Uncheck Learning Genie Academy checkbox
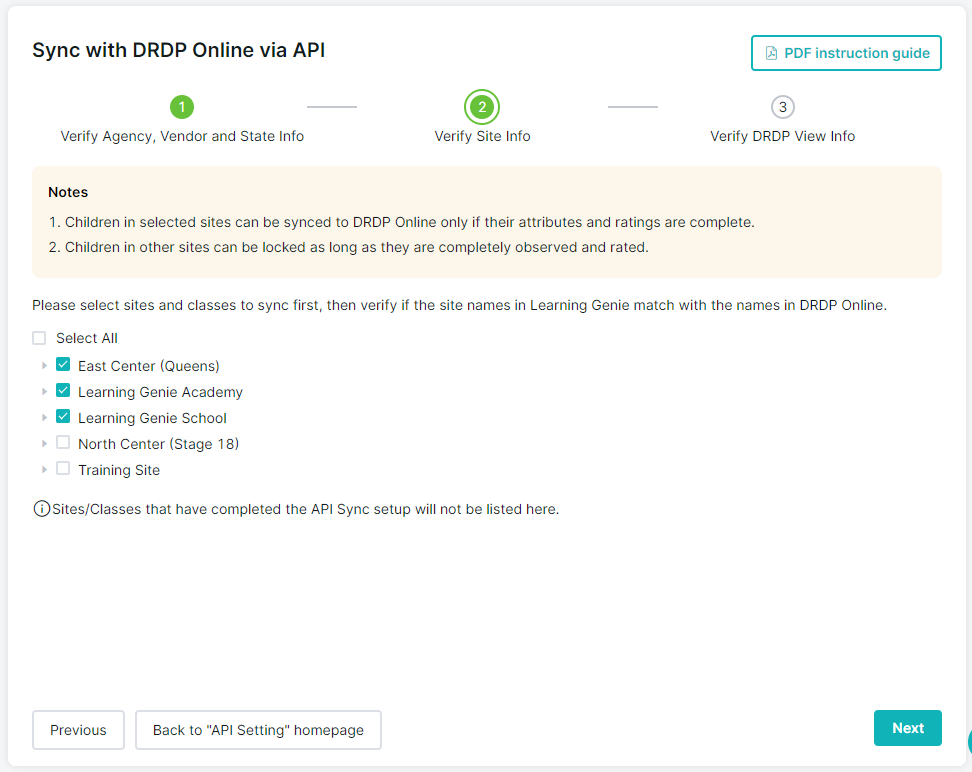The image size is (972, 772). pyautogui.click(x=63, y=391)
